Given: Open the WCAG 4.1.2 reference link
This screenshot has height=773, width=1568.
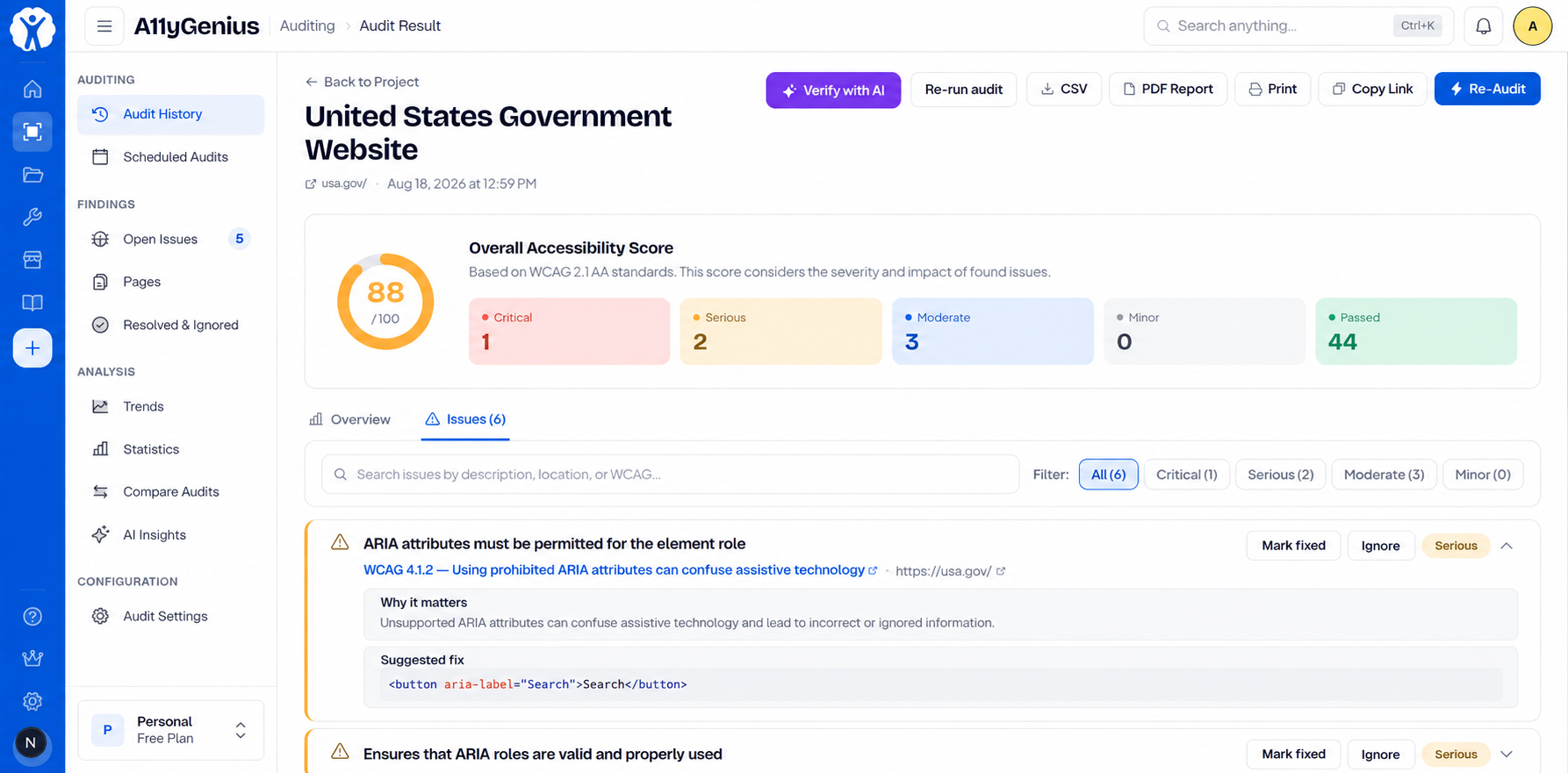Looking at the screenshot, I should click(x=620, y=570).
